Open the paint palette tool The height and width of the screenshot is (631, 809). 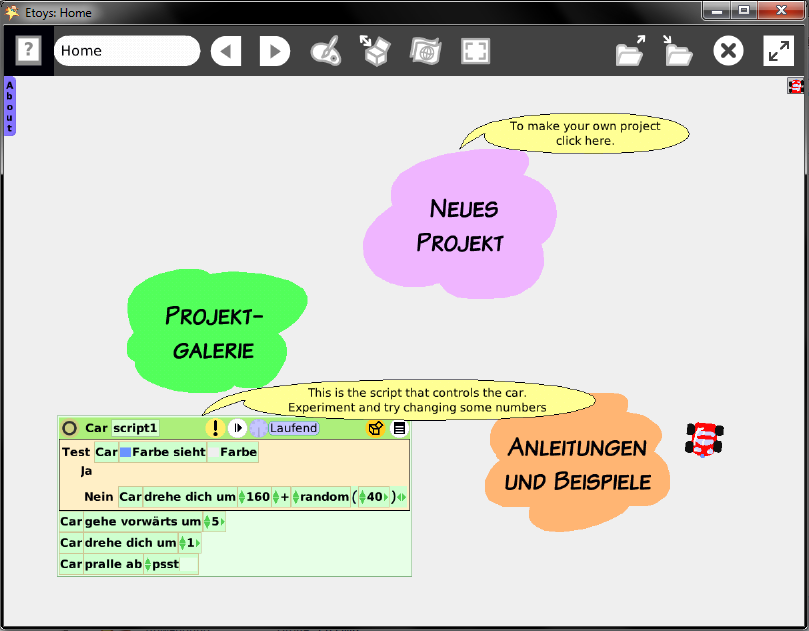click(x=326, y=51)
